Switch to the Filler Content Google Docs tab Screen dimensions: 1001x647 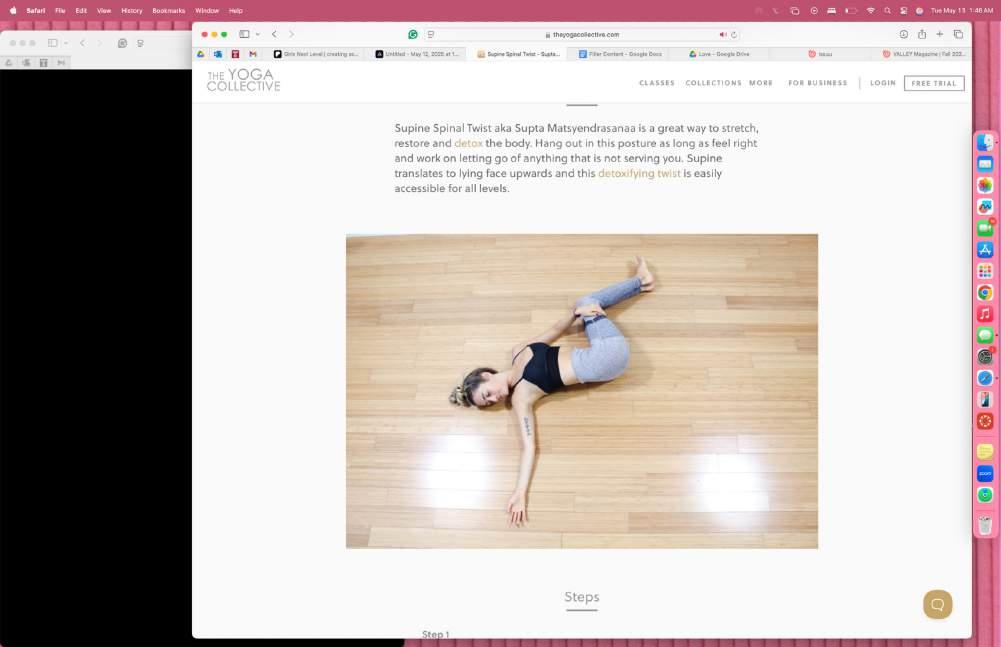tap(621, 54)
